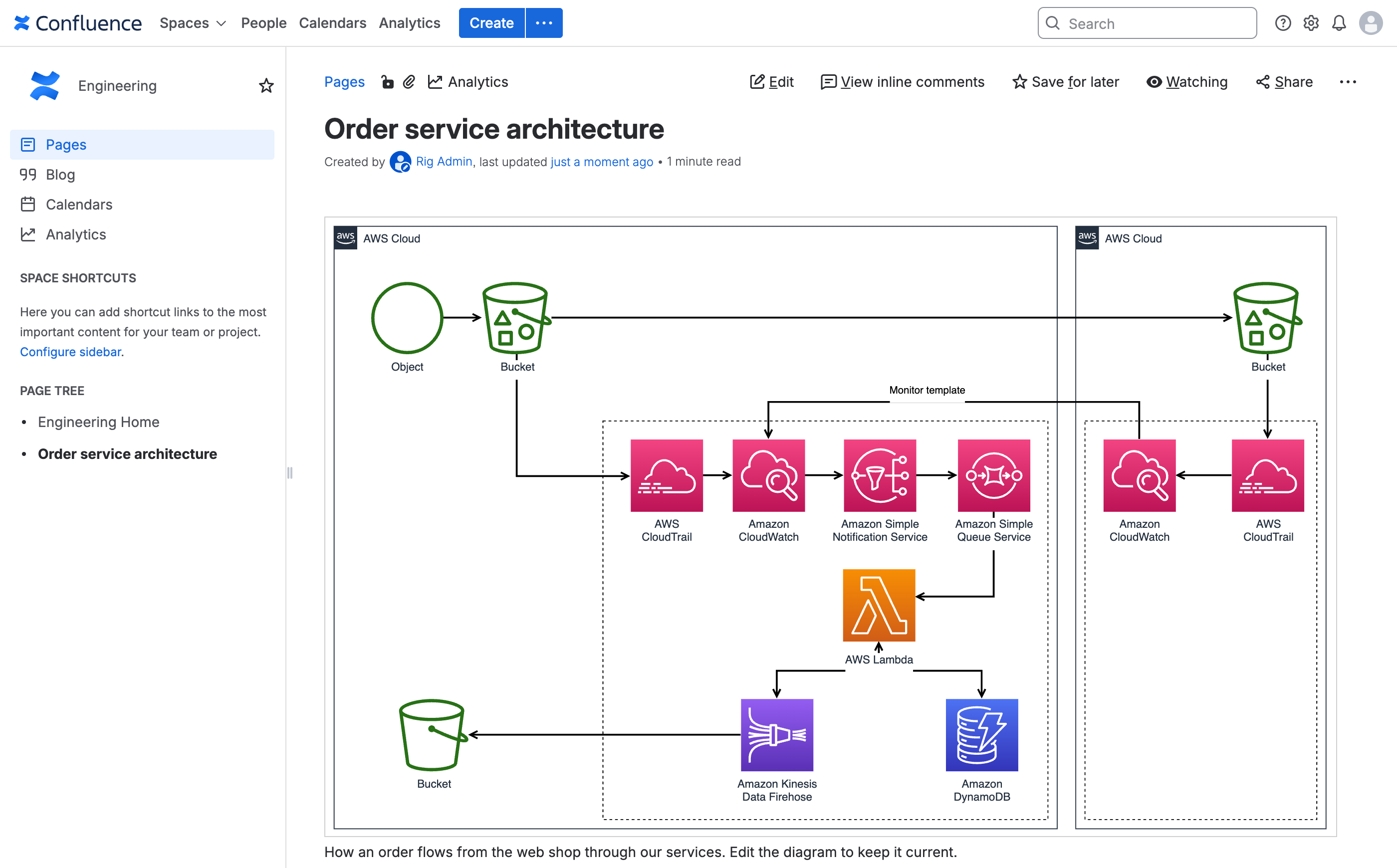Click Rig Admin's avatar in the byline
The image size is (1397, 868).
400,162
